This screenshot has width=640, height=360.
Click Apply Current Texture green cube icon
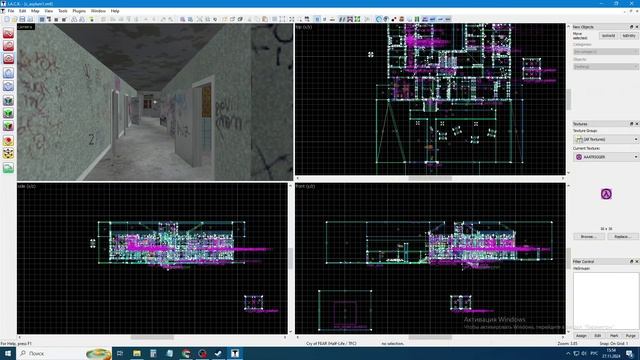(x=8, y=113)
